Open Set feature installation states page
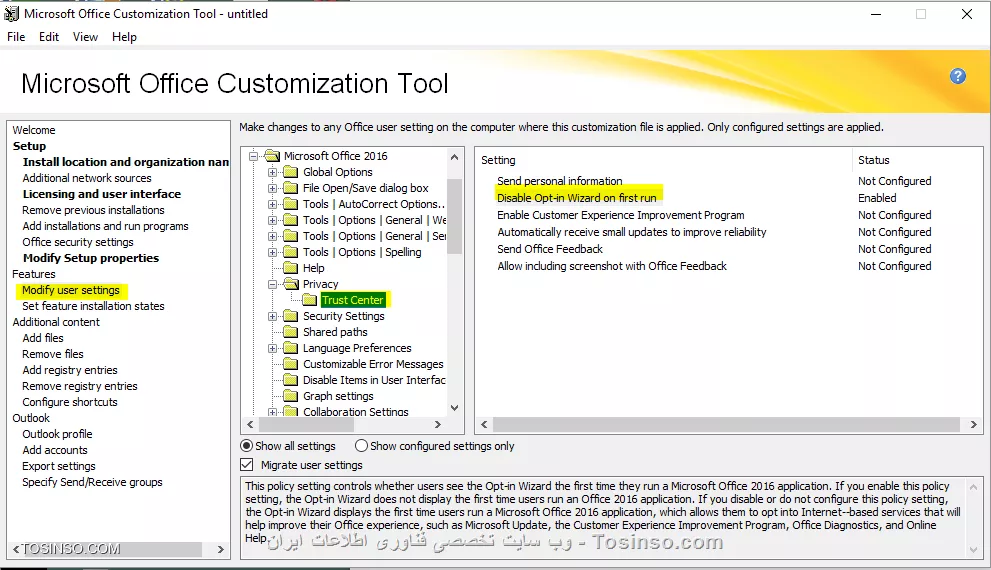The height and width of the screenshot is (570, 991). click(x=93, y=306)
